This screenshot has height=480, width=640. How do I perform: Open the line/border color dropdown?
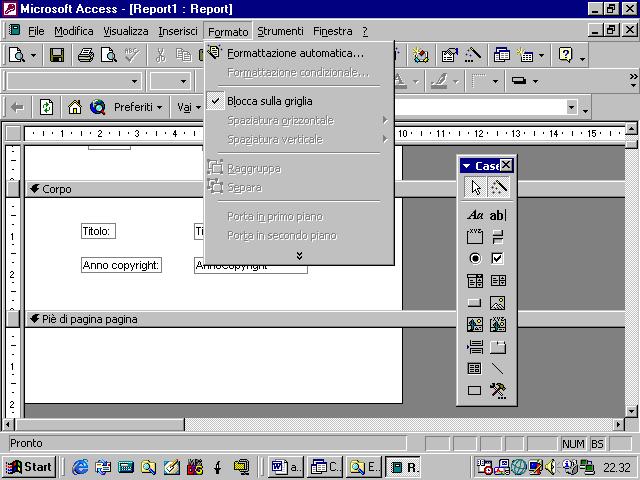(x=456, y=81)
